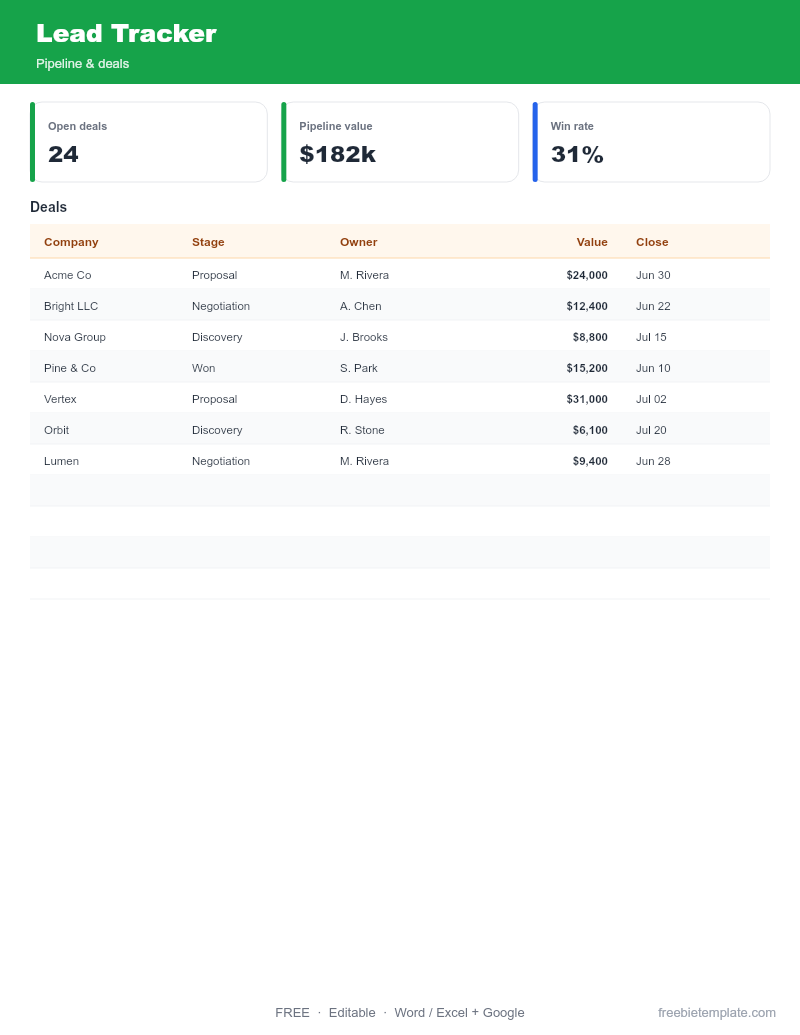
Task: Click the $12,400 value cell
Action: coord(587,306)
